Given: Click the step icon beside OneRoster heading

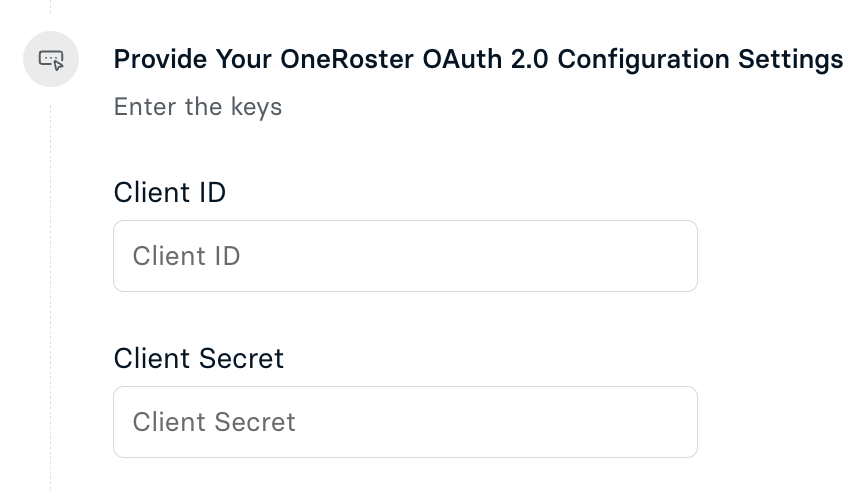Looking at the screenshot, I should point(51,59).
